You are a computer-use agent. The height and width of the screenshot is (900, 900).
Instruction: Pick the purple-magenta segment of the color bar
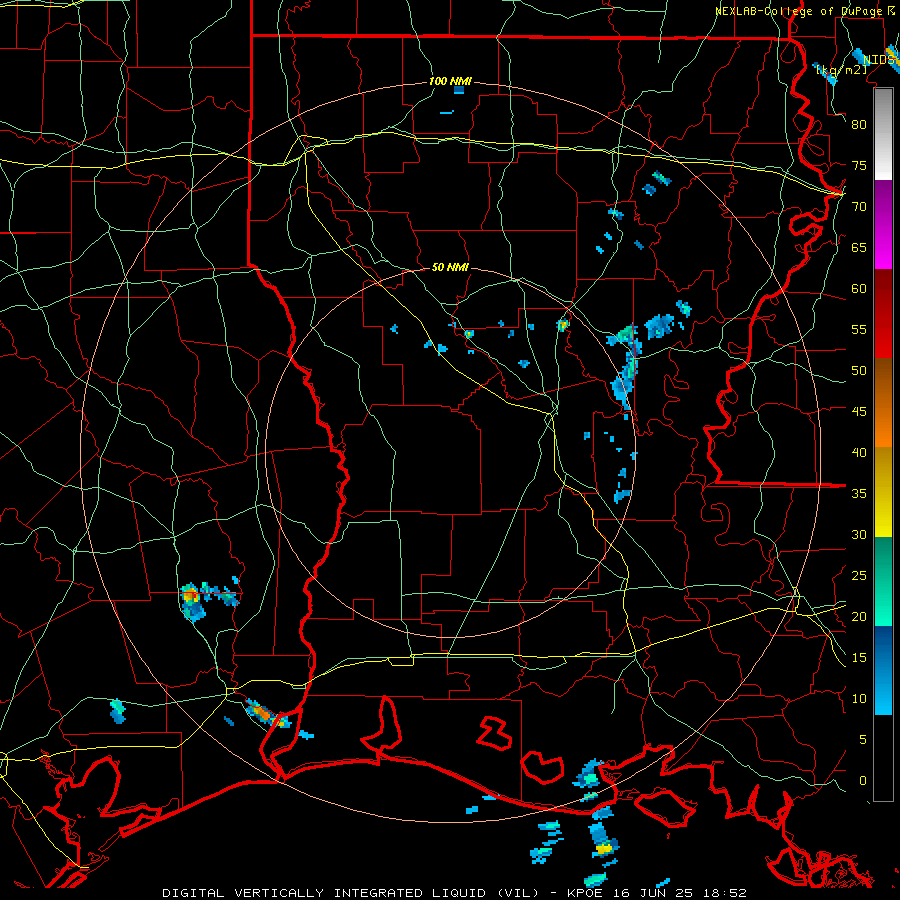(x=883, y=225)
